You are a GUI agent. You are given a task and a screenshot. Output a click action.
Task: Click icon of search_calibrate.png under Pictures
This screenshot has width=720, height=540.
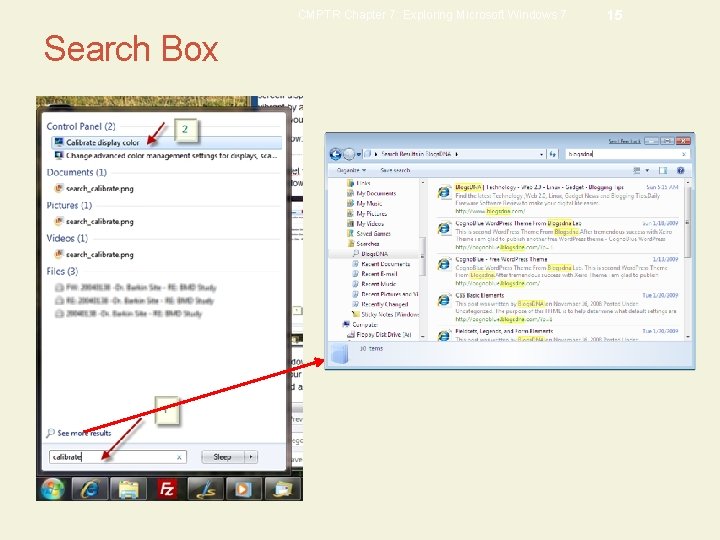[x=59, y=221]
